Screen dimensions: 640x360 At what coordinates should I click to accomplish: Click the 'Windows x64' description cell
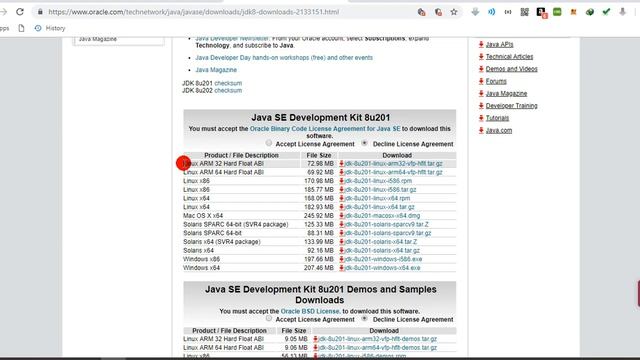tap(201, 268)
